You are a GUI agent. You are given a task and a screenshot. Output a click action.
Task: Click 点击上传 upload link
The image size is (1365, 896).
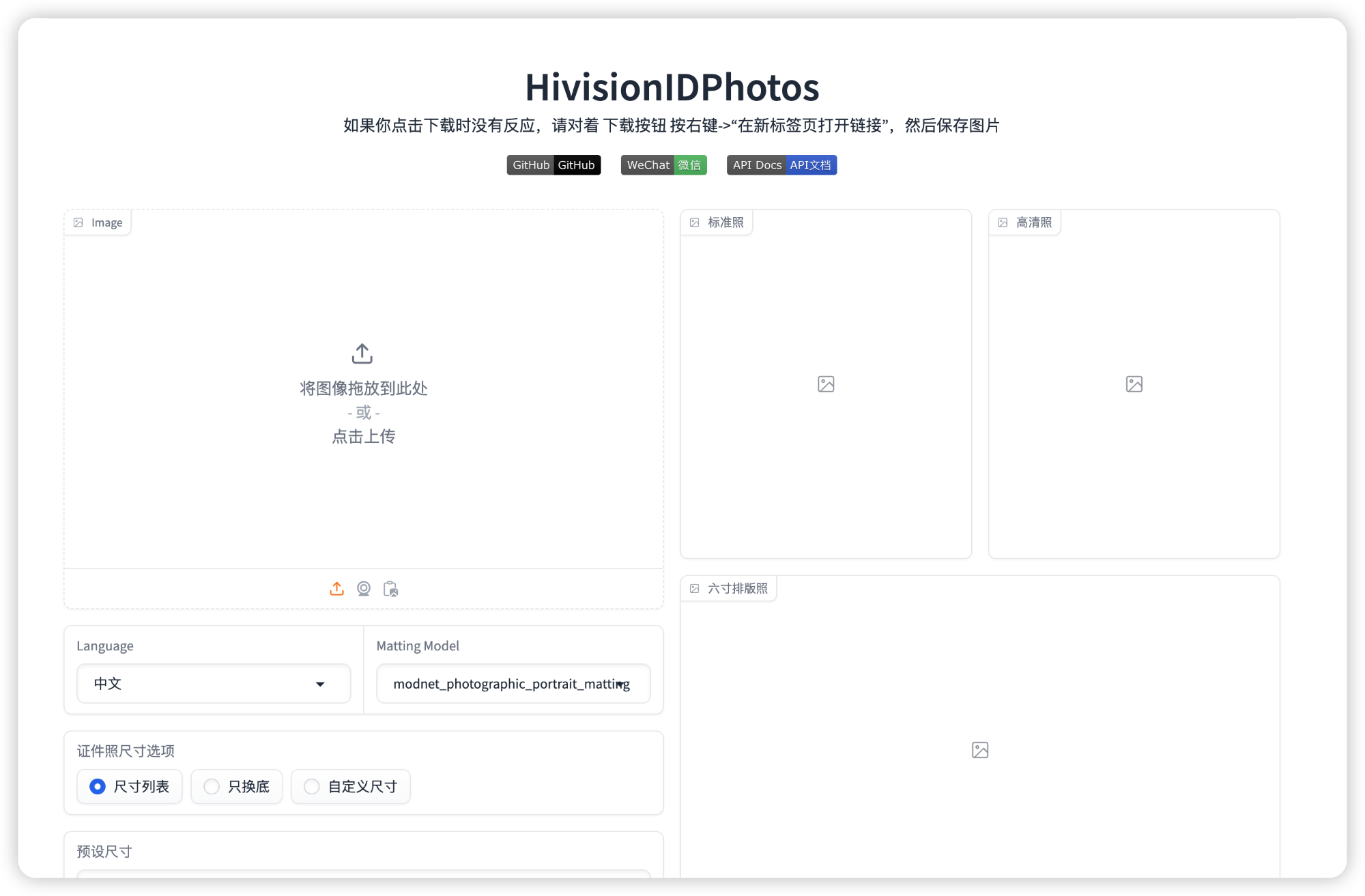[362, 435]
